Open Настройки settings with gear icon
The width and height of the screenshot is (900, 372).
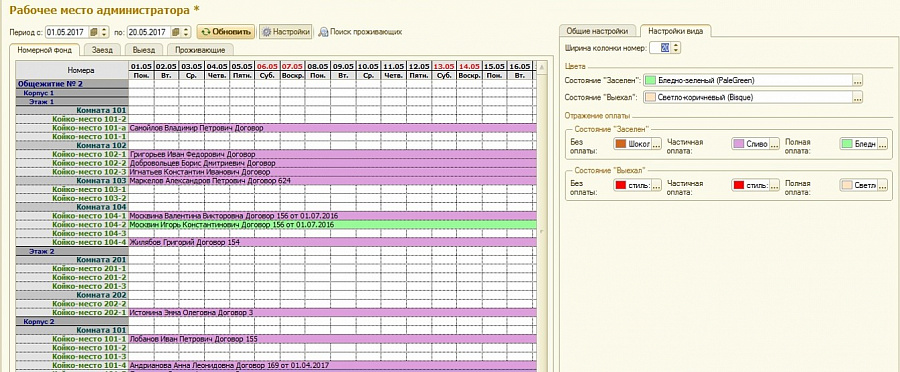(285, 32)
